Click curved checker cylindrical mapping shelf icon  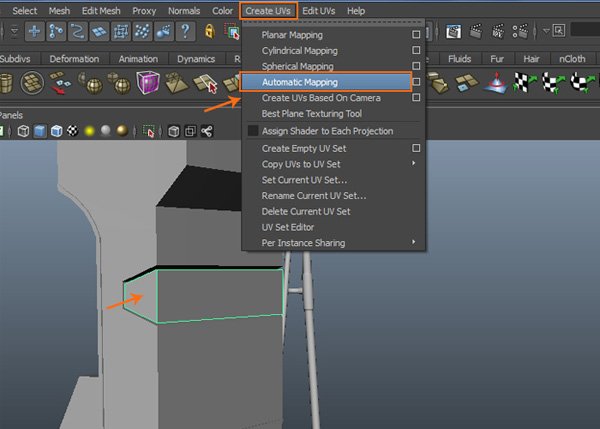[x=554, y=83]
